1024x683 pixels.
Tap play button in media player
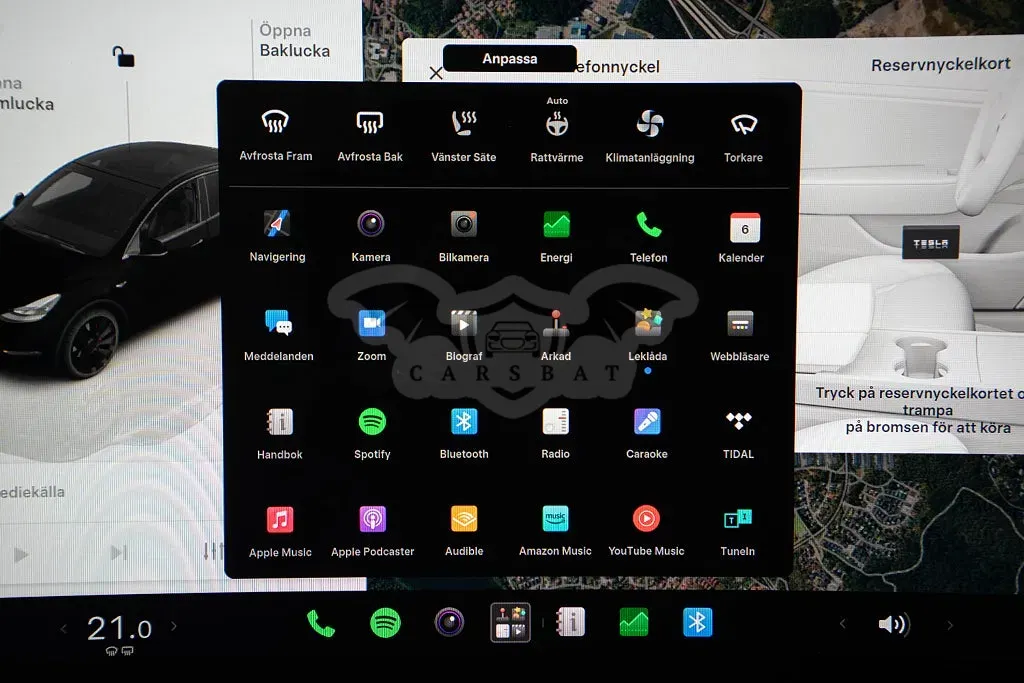point(21,554)
